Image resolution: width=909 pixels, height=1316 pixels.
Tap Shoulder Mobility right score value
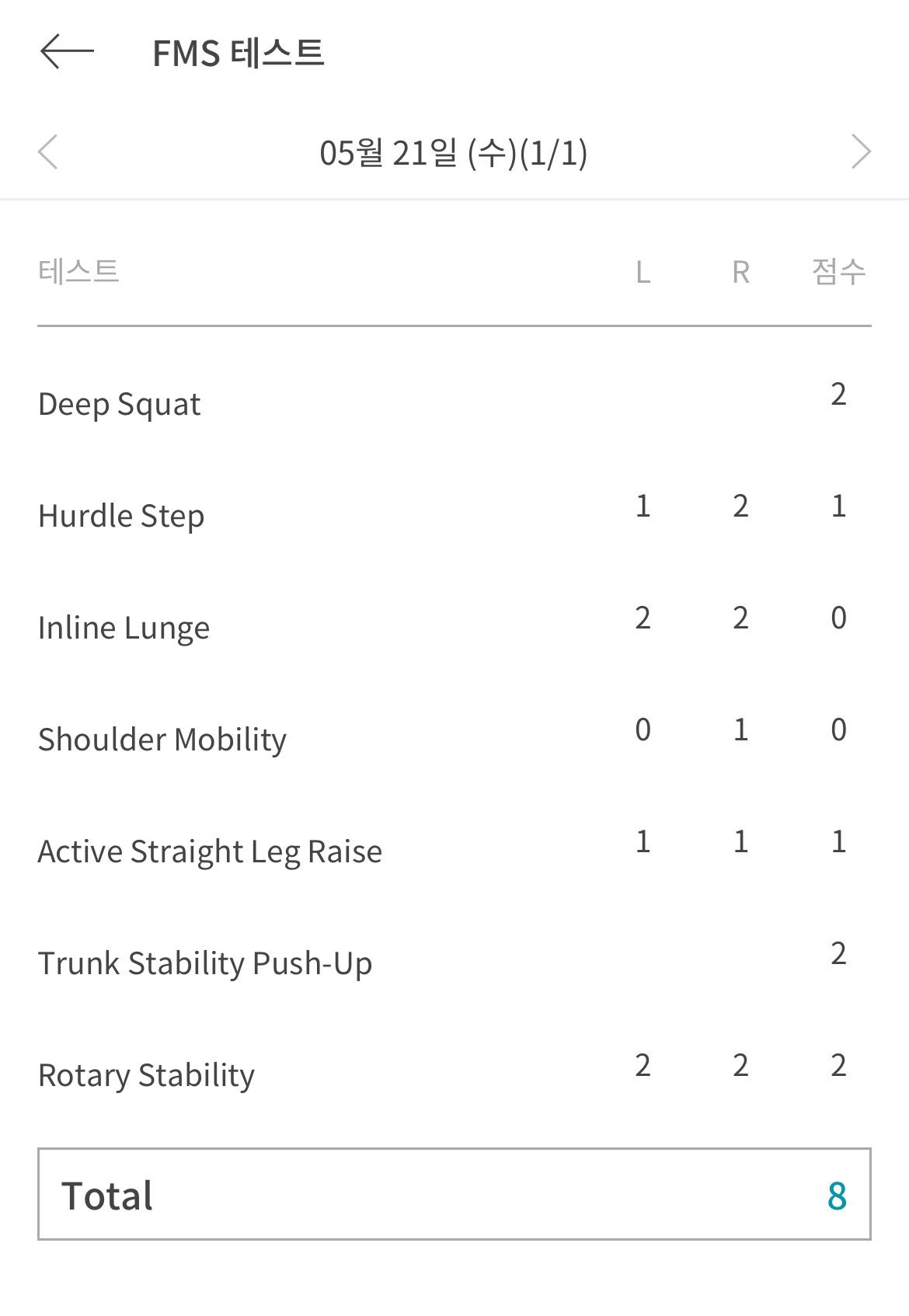click(741, 730)
